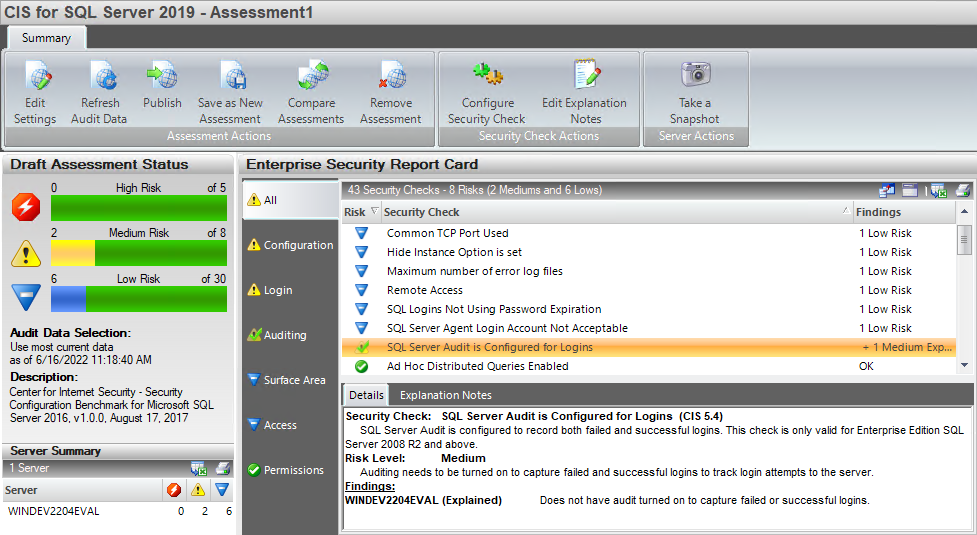The height and width of the screenshot is (535, 977).
Task: Select the Configuration category
Action: click(290, 245)
